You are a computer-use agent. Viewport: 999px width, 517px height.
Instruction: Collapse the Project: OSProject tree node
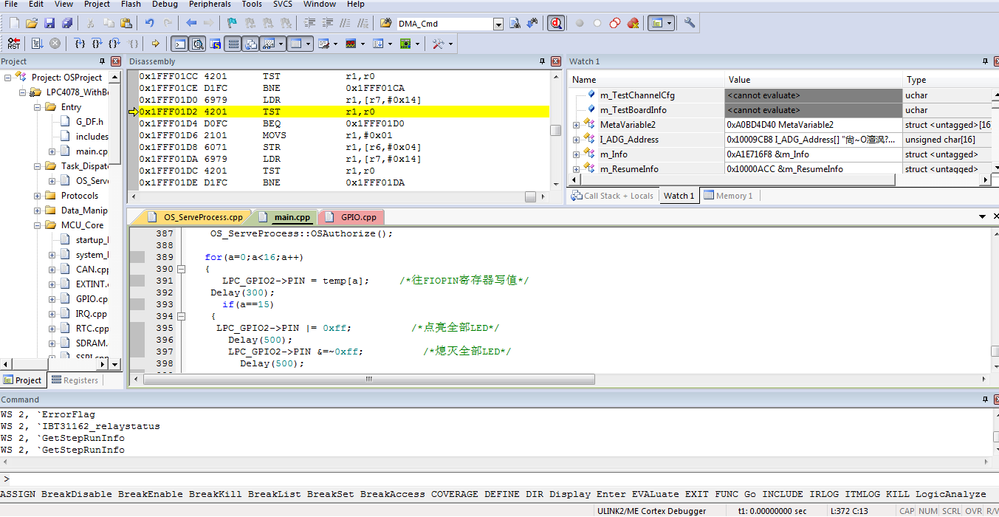7,77
